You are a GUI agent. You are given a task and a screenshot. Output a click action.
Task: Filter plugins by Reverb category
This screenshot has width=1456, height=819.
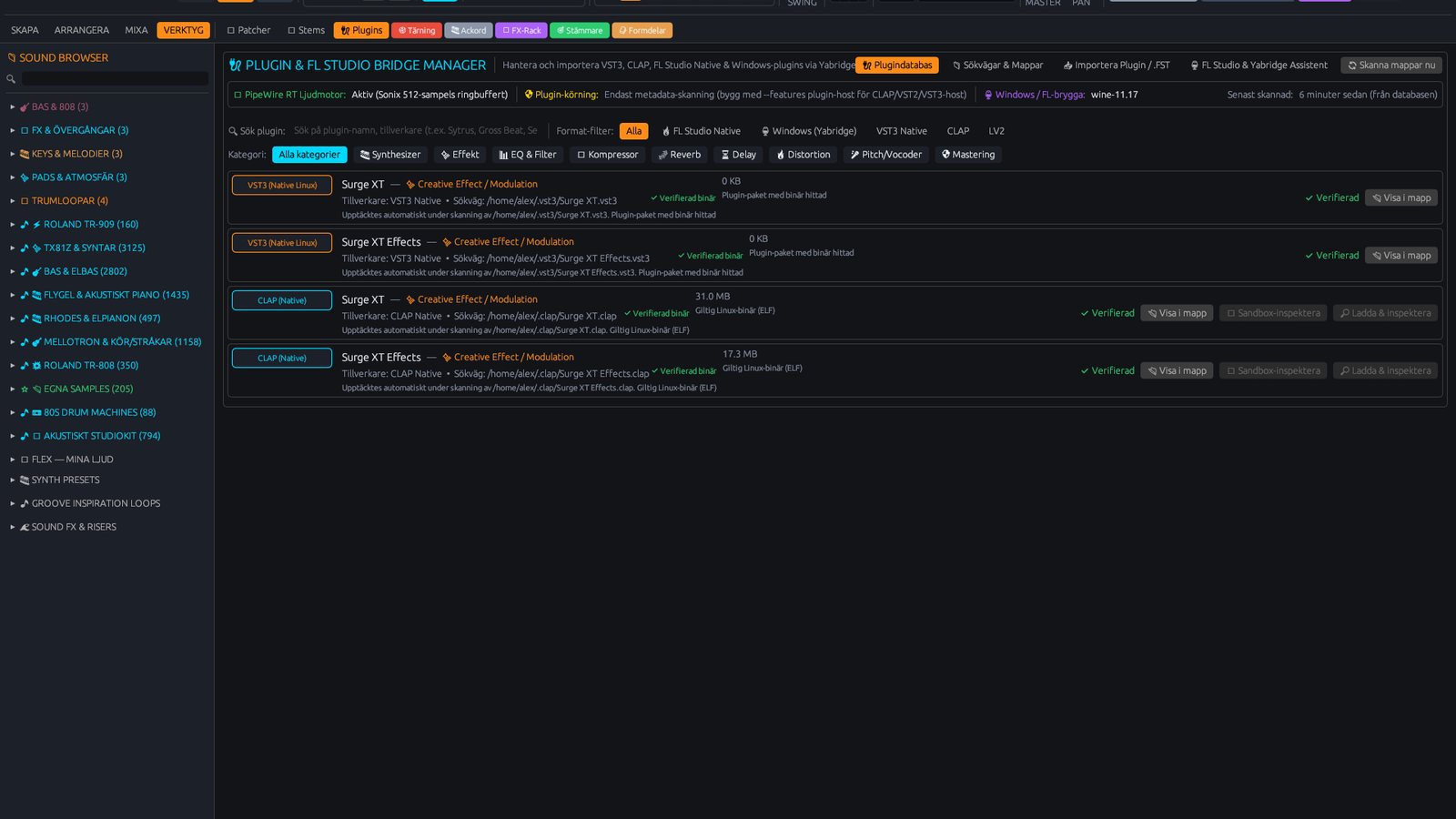pos(680,155)
